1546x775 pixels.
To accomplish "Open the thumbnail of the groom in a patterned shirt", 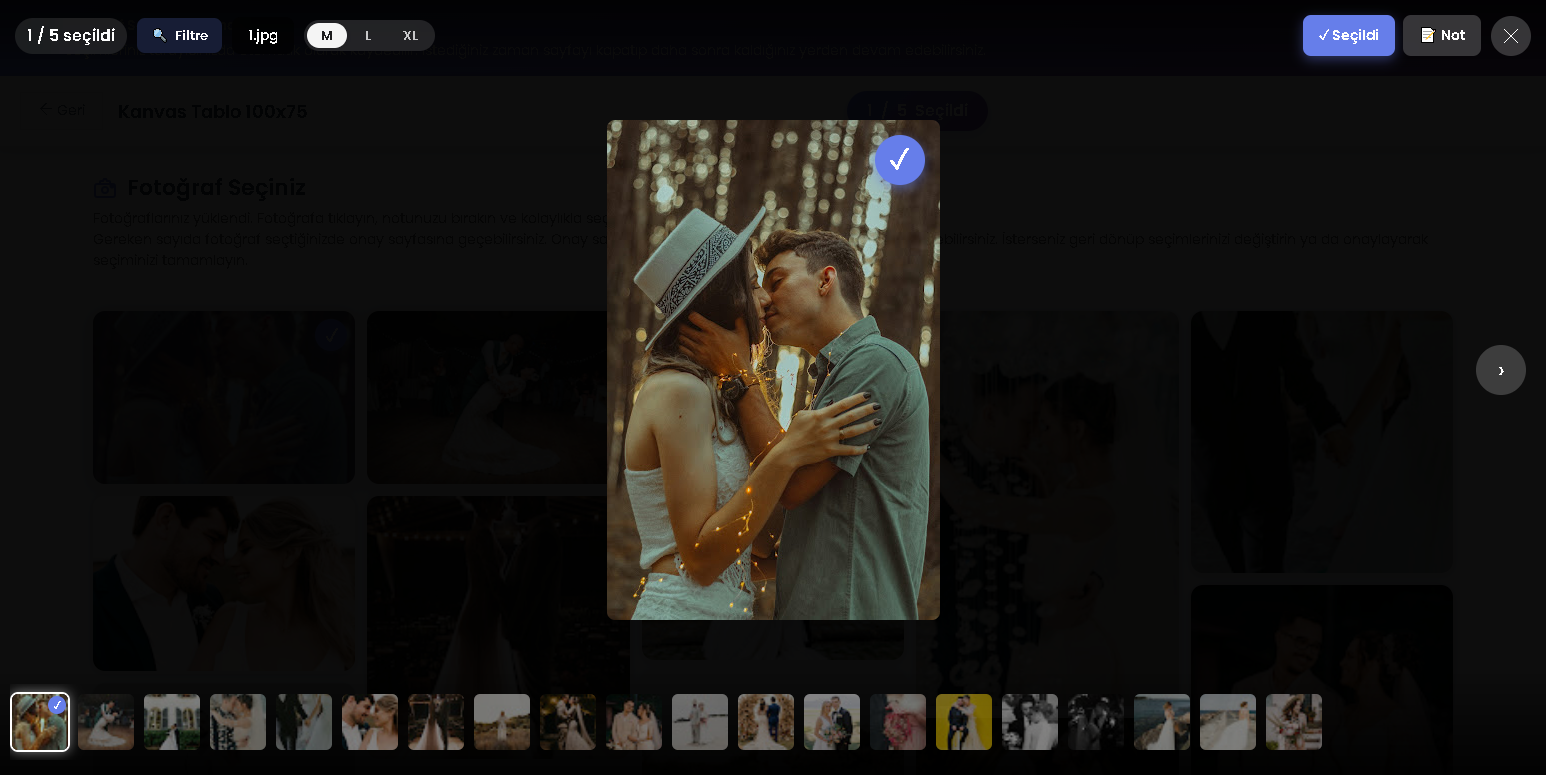I will point(238,722).
